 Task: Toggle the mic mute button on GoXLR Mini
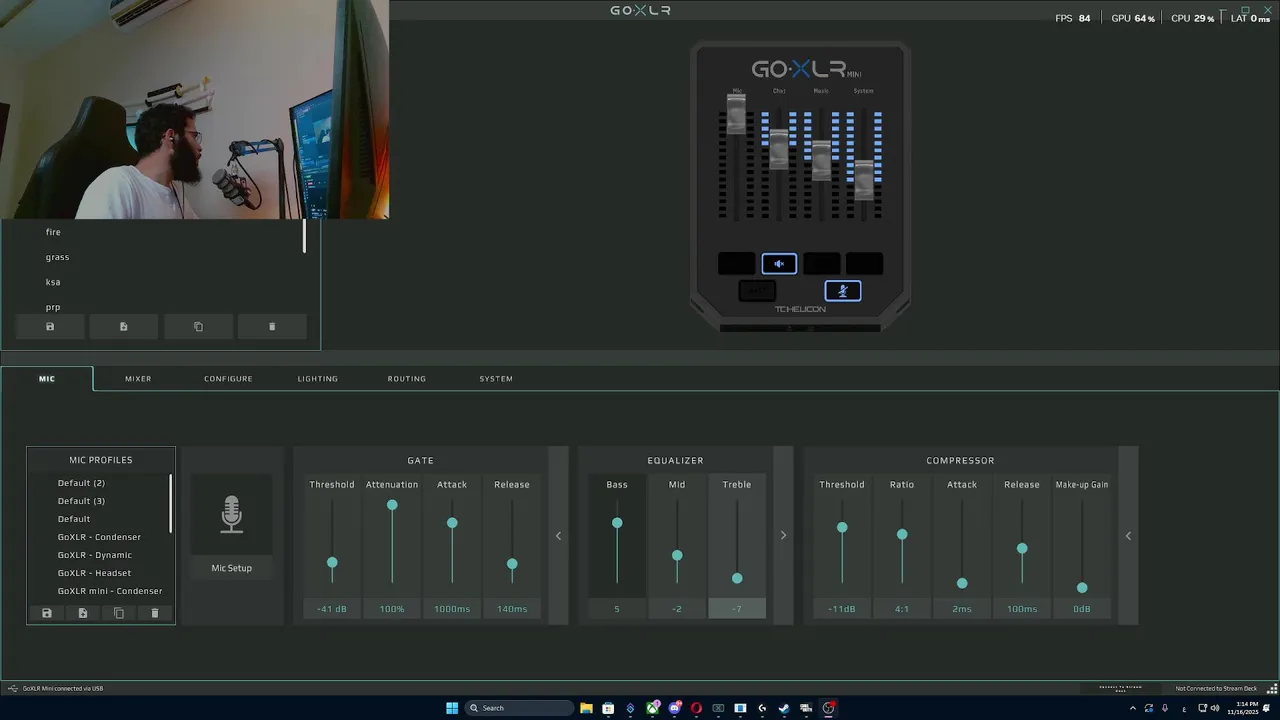point(843,291)
